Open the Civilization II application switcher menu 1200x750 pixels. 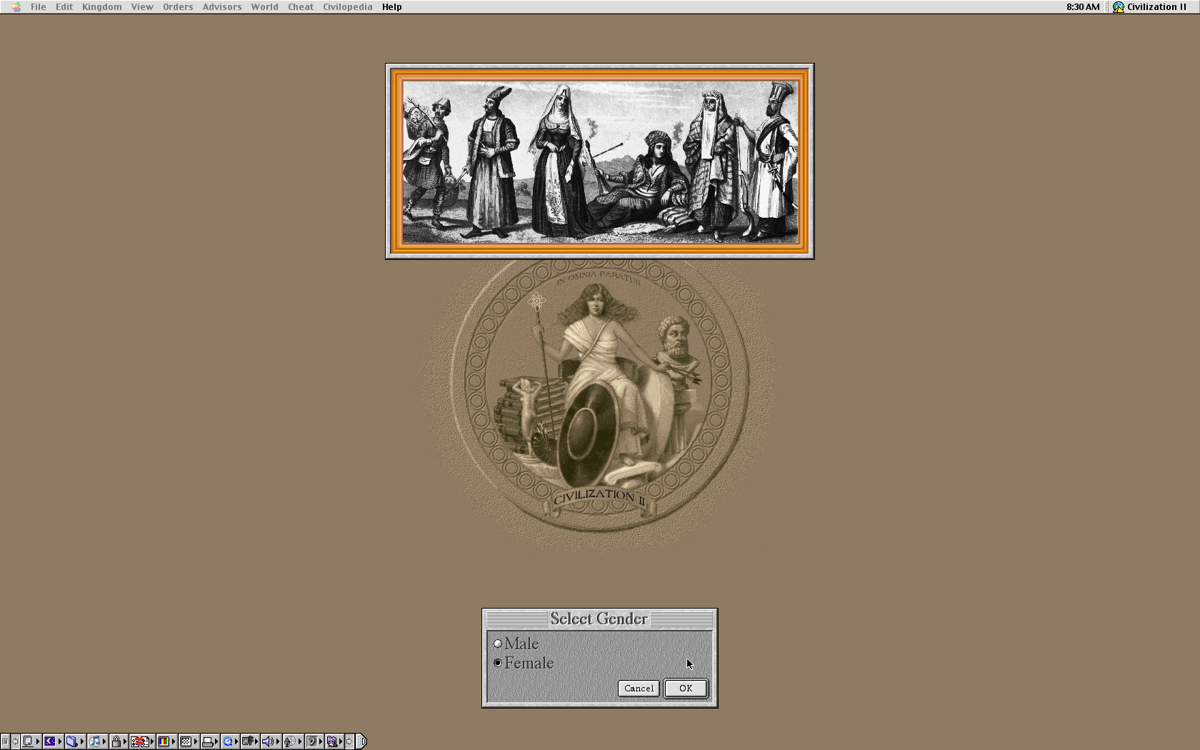coord(1149,7)
